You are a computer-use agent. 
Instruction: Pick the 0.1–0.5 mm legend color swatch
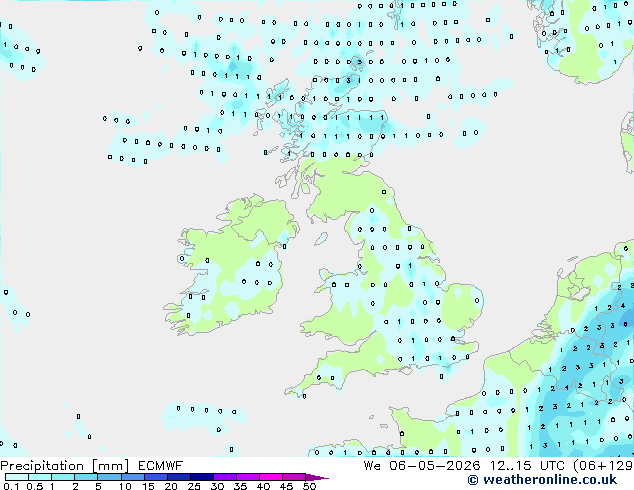17,477
